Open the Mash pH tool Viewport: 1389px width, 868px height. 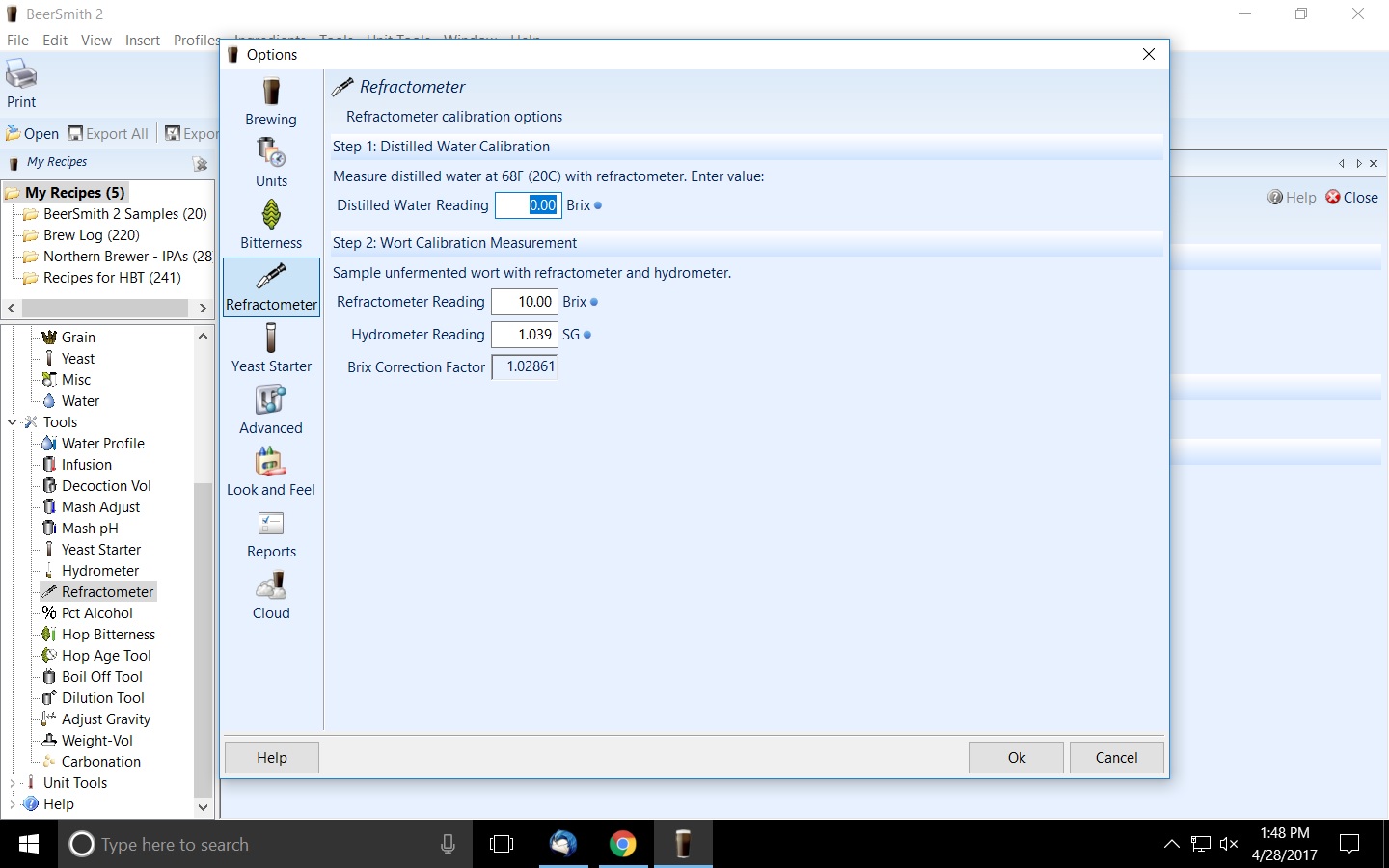[x=80, y=529]
